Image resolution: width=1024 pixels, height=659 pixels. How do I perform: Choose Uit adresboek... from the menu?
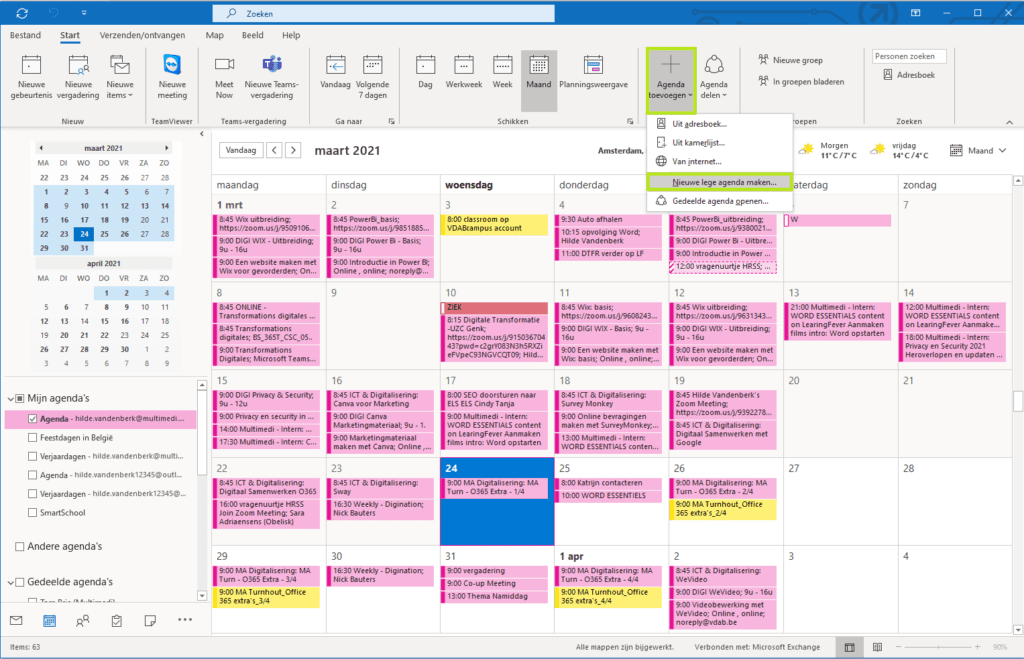click(719, 124)
